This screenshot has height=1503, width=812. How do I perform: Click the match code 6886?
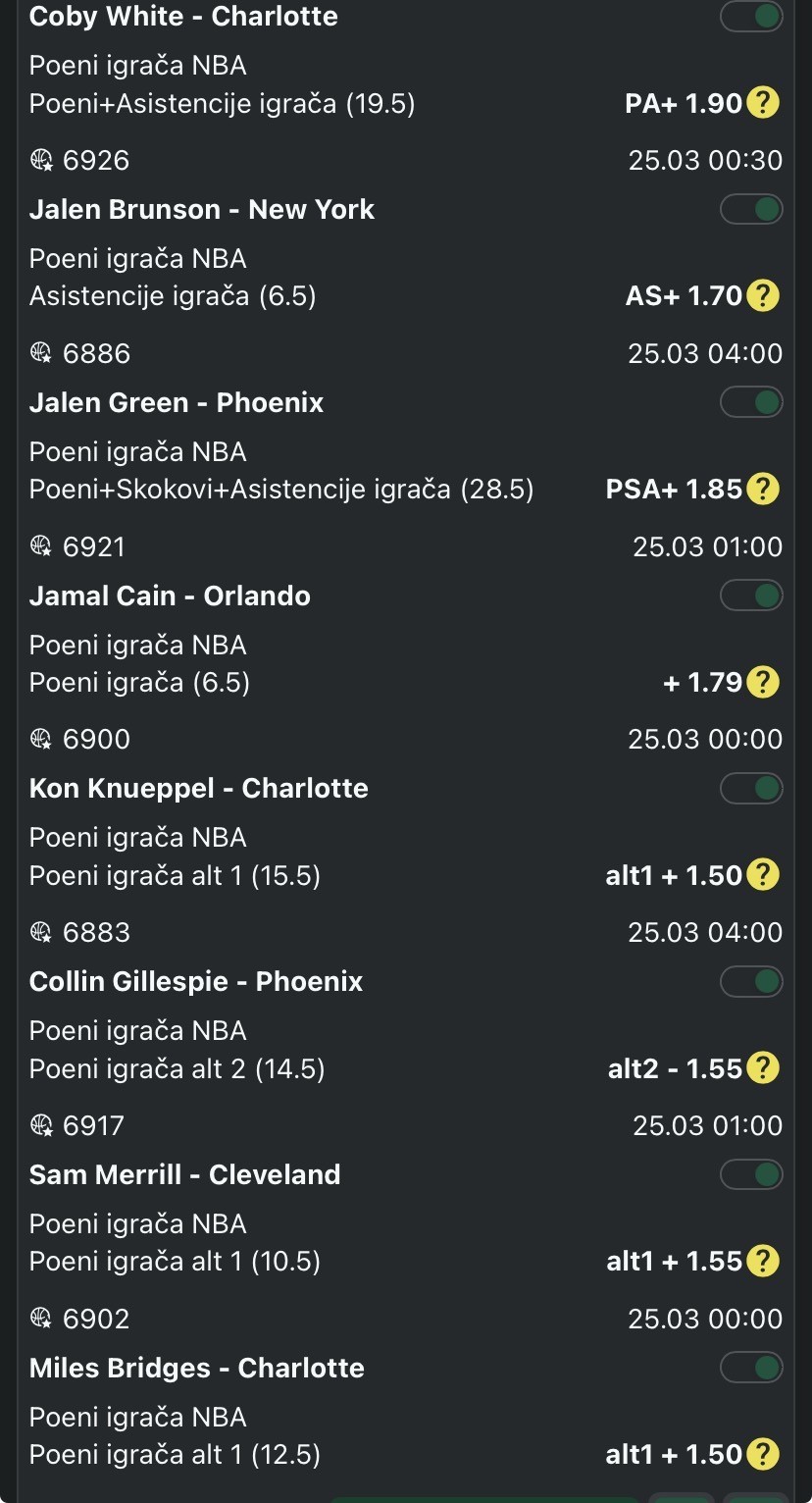click(96, 353)
